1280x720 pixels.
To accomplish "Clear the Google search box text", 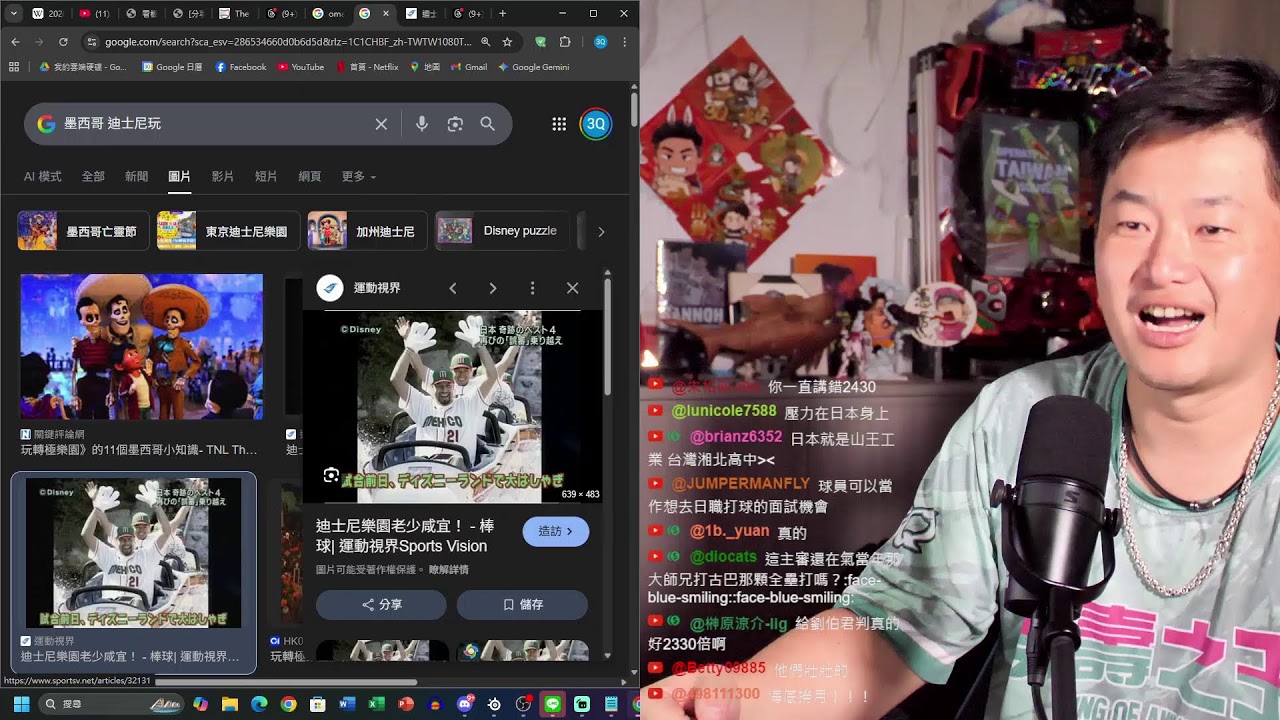I will (381, 124).
